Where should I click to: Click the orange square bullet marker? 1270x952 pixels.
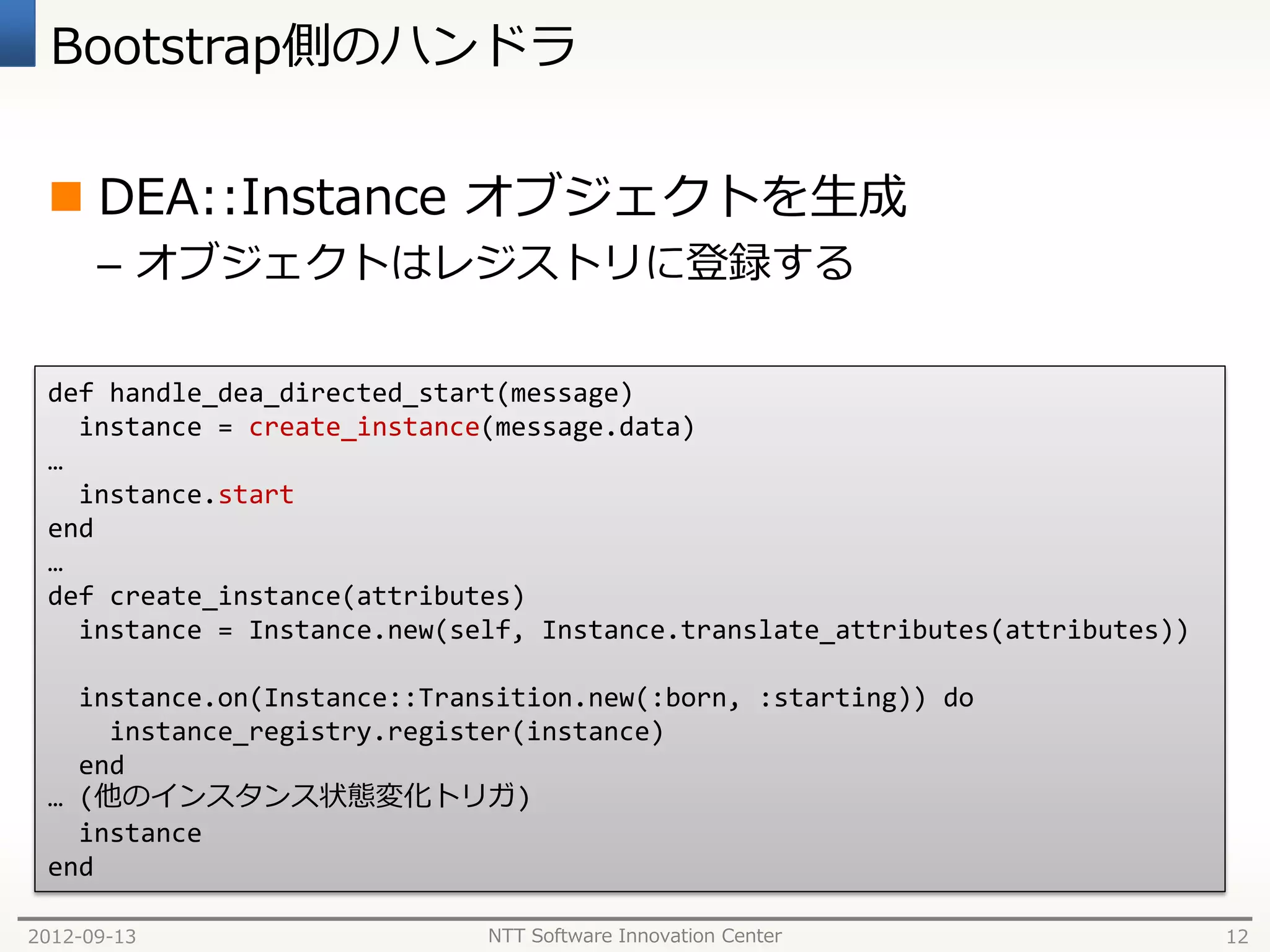[66, 196]
